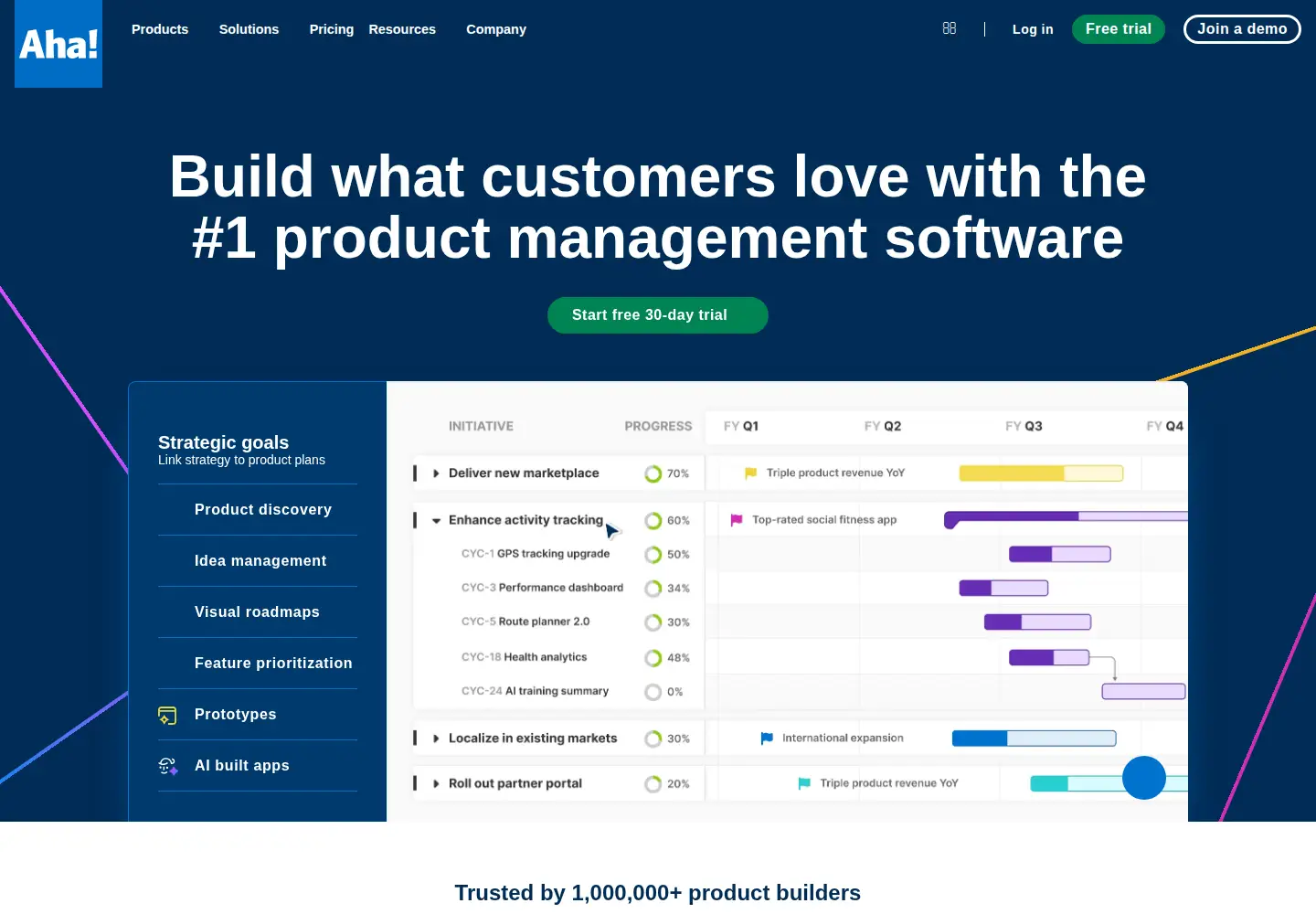
Task: Collapse the Enhance activity tracking initiative
Action: [x=436, y=520]
